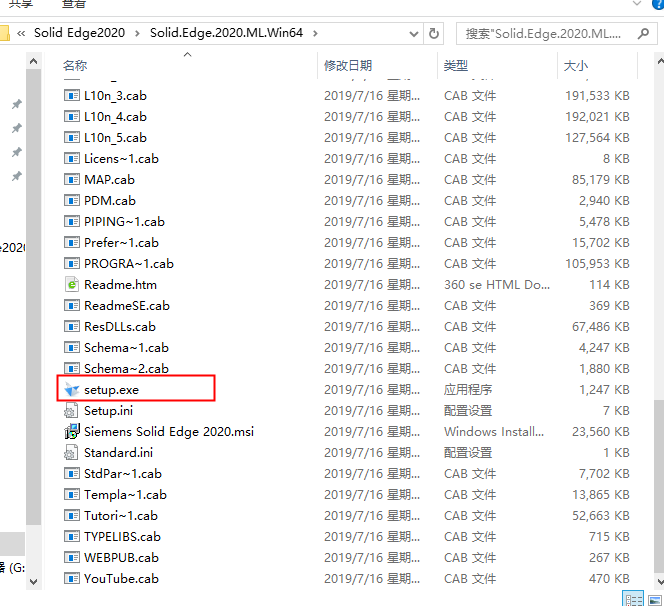Open the address bar history dropdown
This screenshot has height=606, width=664.
pyautogui.click(x=414, y=33)
